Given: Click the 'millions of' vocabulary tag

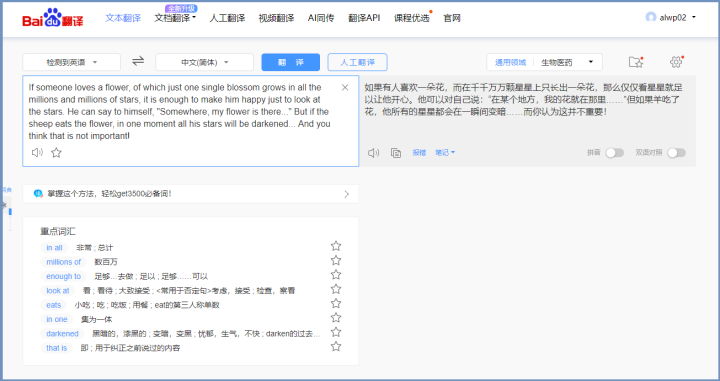Looking at the screenshot, I should pos(63,262).
